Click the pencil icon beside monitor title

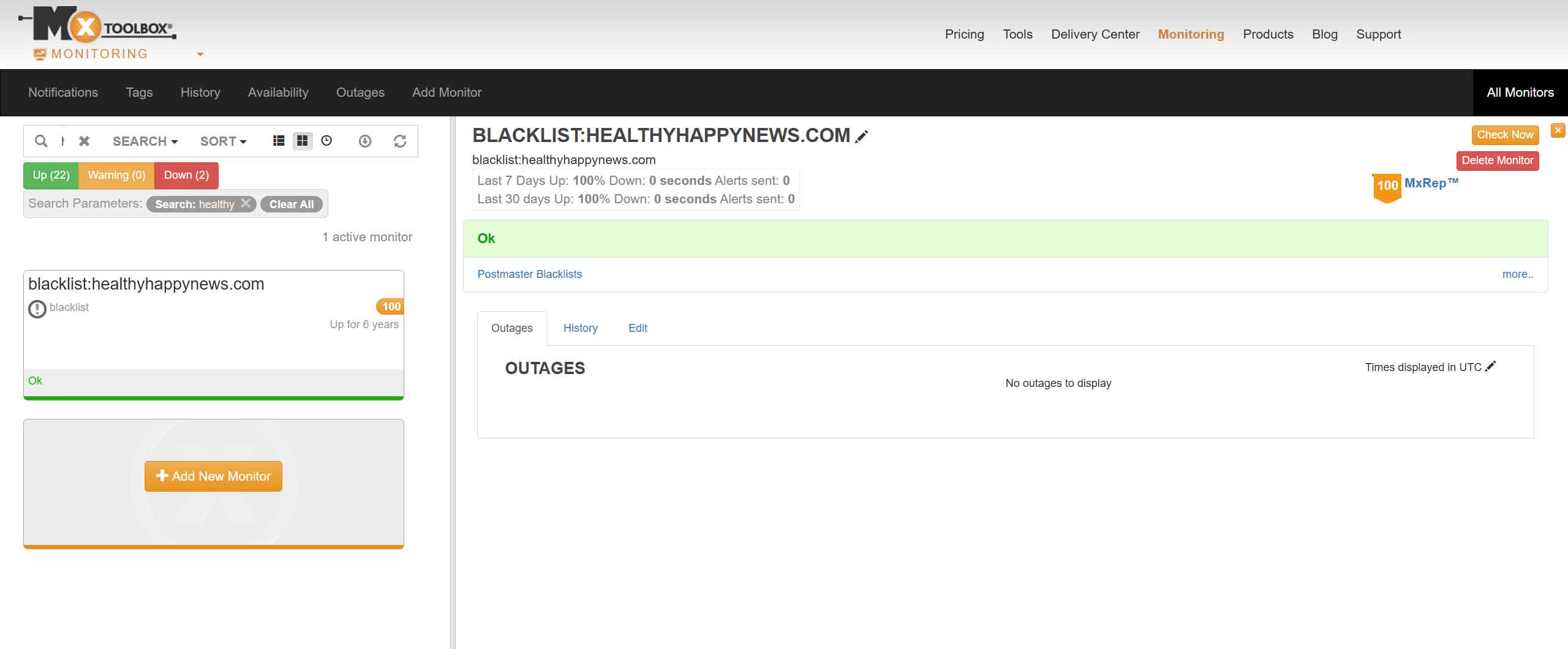[862, 137]
